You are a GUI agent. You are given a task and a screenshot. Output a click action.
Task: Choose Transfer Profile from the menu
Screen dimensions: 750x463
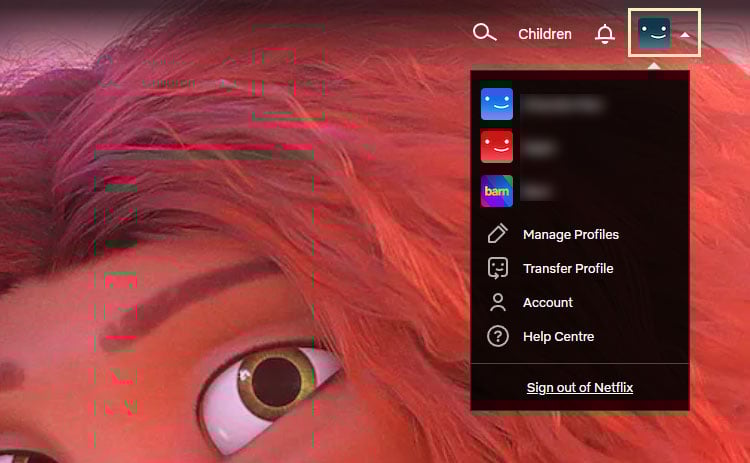pyautogui.click(x=568, y=268)
